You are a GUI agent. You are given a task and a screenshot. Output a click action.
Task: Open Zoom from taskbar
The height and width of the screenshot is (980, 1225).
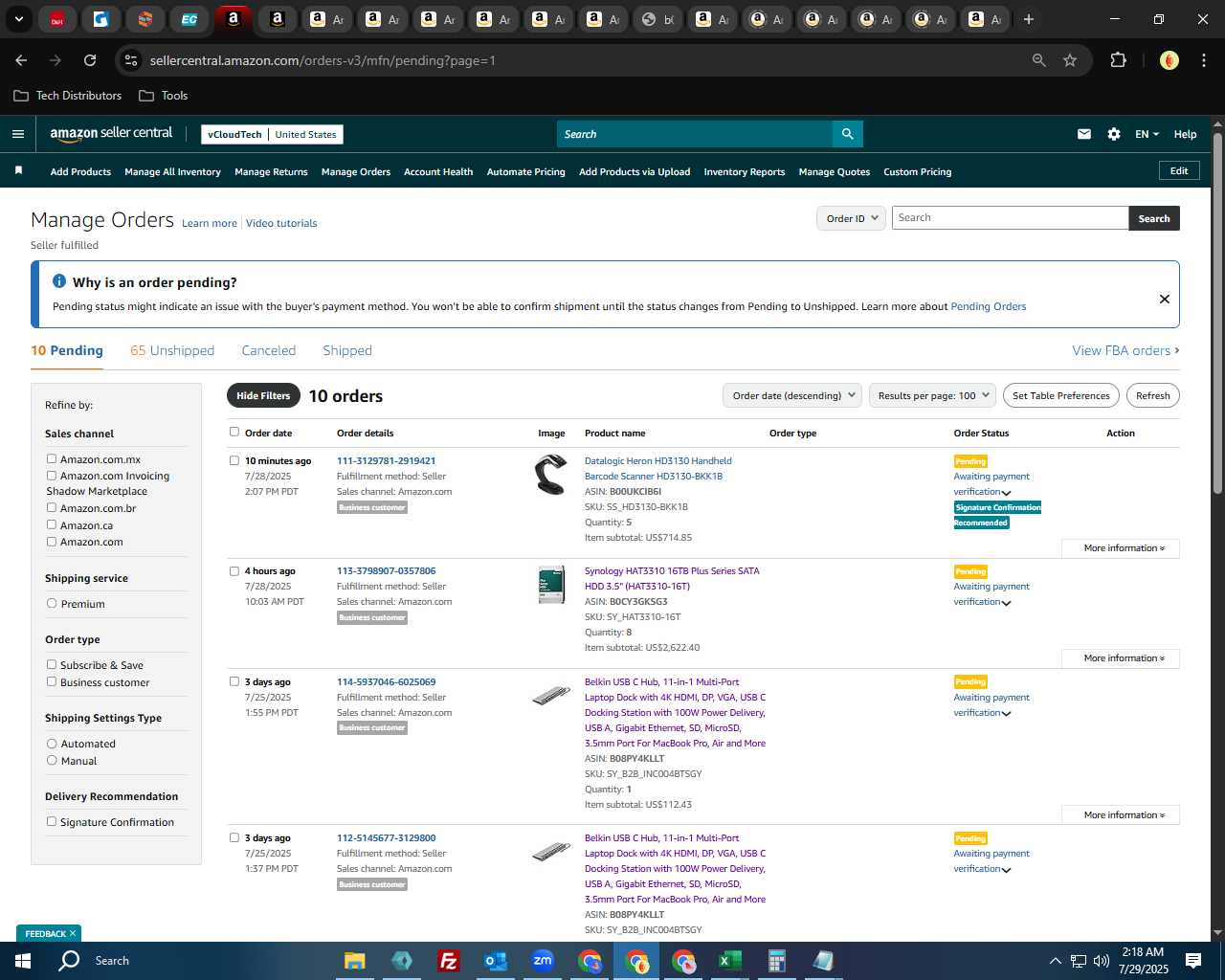543,961
